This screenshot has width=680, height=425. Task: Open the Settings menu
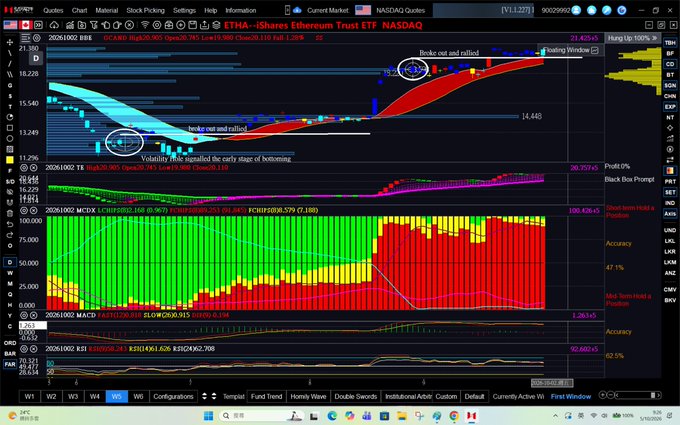(184, 10)
